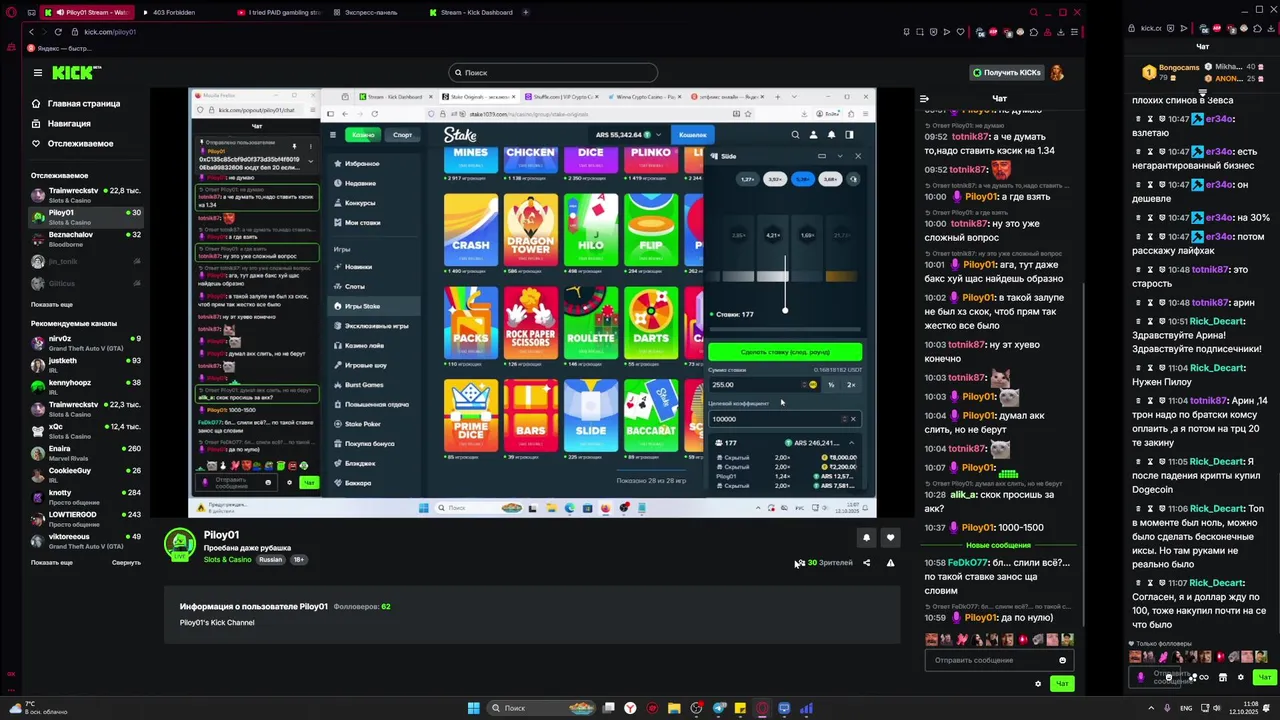
Task: Open Piloy01 channel in followed list
Action: (85, 217)
